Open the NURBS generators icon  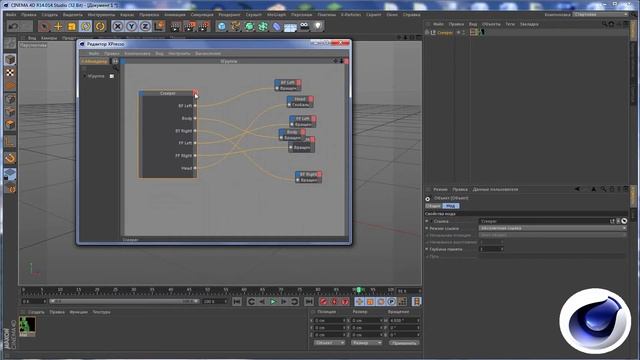(x=249, y=27)
